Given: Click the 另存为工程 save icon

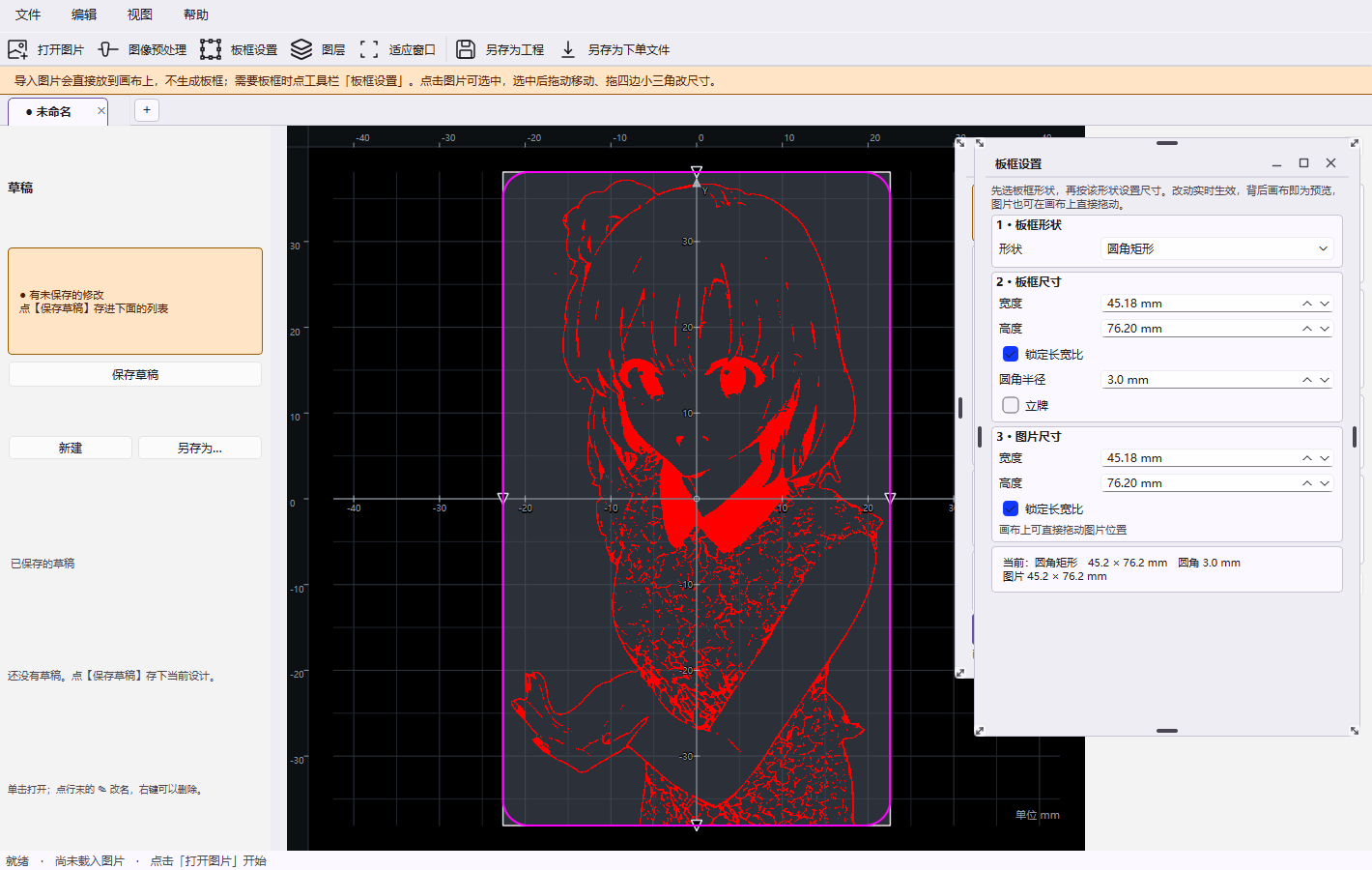Looking at the screenshot, I should pos(466,49).
